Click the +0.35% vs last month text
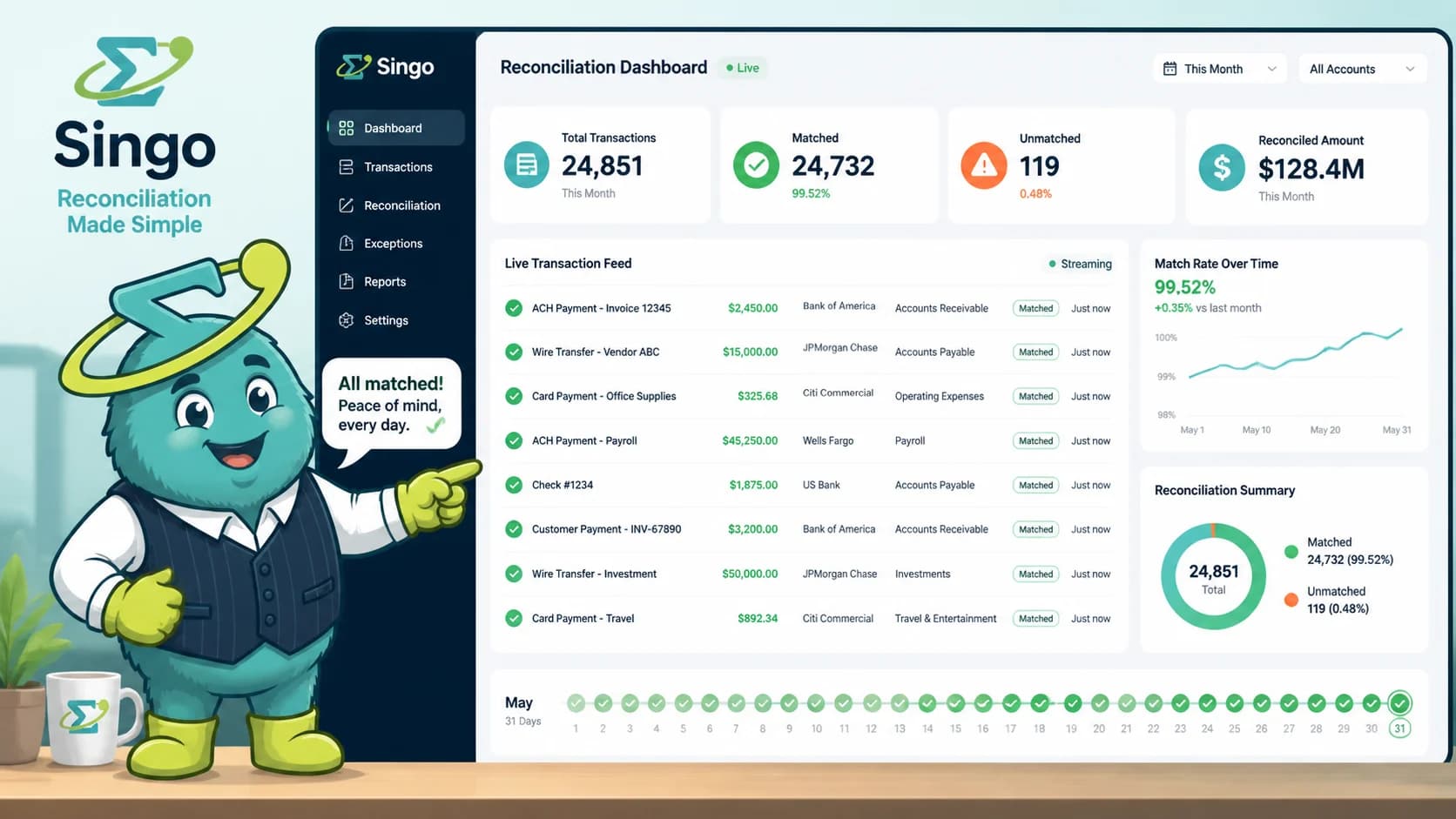The image size is (1456, 819). point(1208,308)
